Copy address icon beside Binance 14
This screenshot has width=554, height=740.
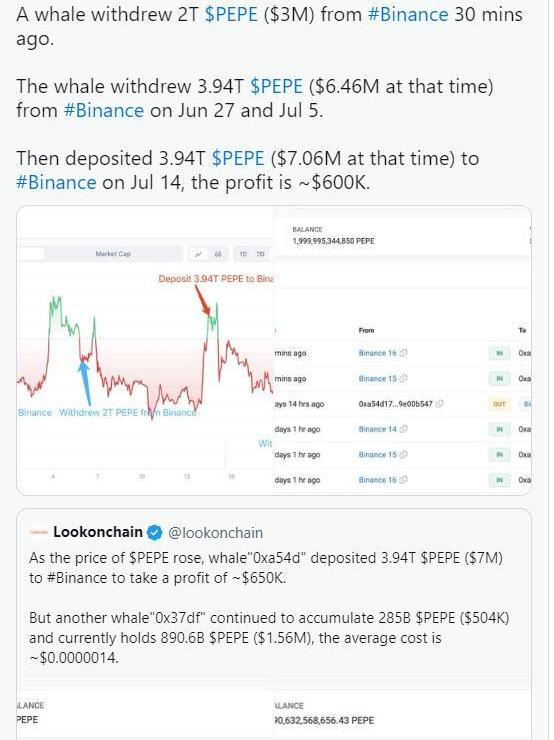(x=404, y=429)
